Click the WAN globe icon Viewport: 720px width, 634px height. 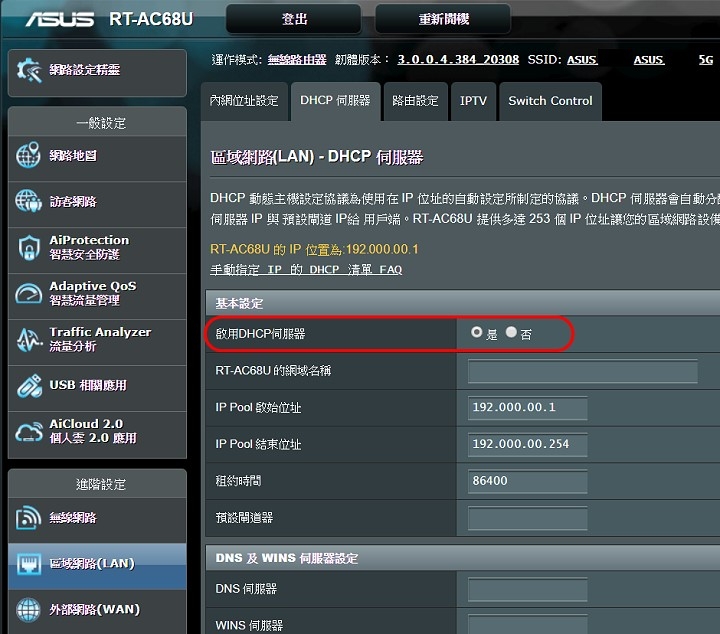pyautogui.click(x=28, y=610)
